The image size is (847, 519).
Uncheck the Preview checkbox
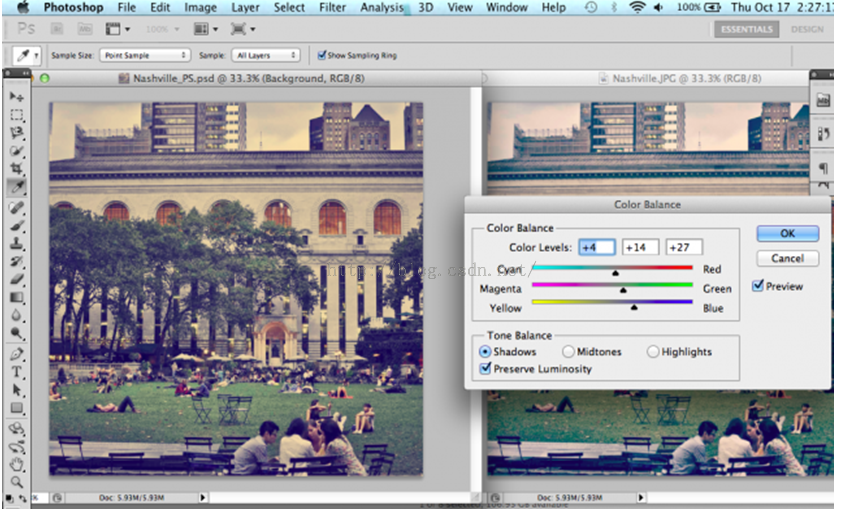pos(758,286)
